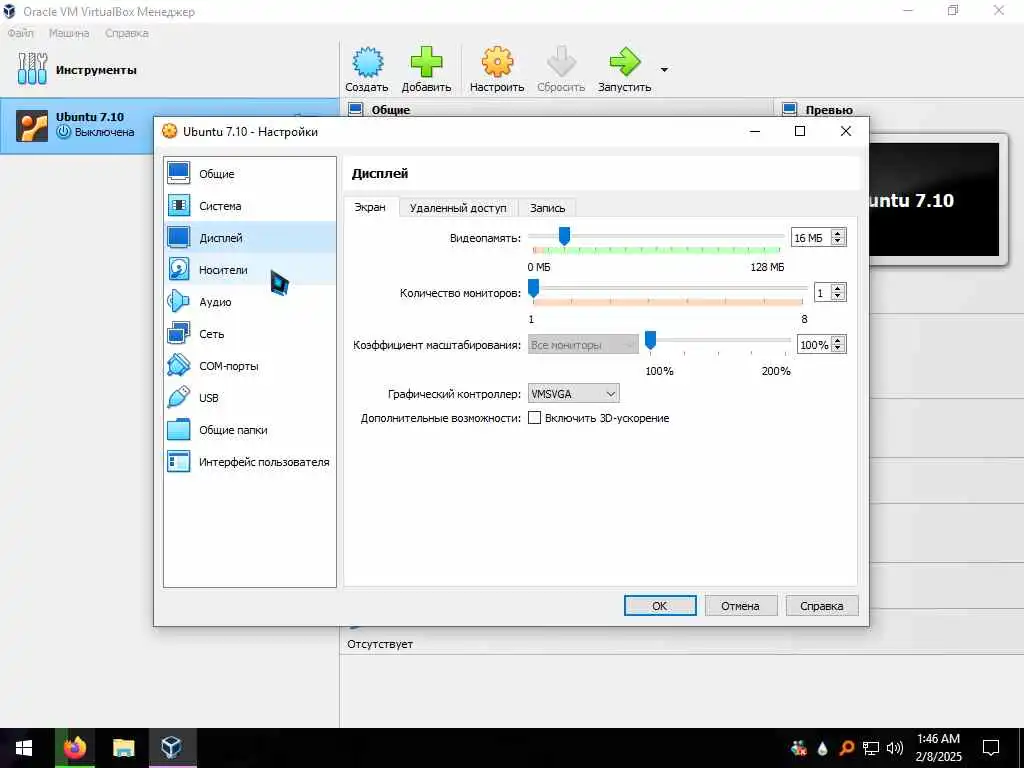Click the Сбросить discard toolbar icon

point(561,69)
